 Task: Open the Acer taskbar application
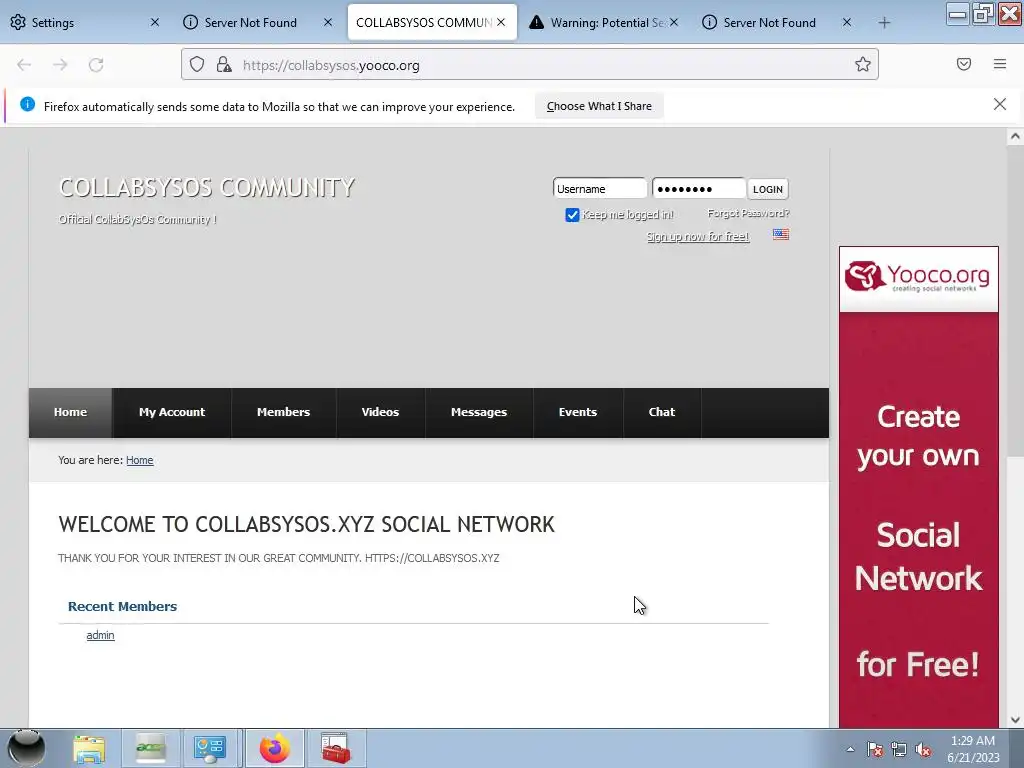150,749
